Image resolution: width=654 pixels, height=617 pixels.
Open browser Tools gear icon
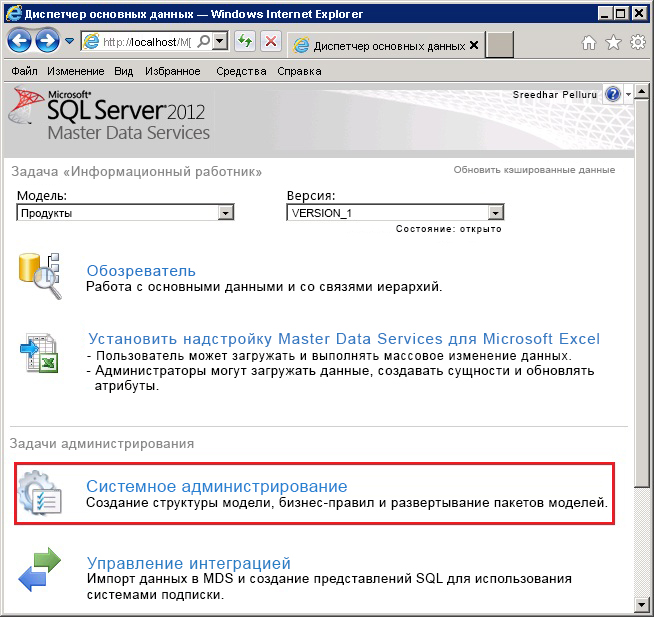click(x=638, y=43)
